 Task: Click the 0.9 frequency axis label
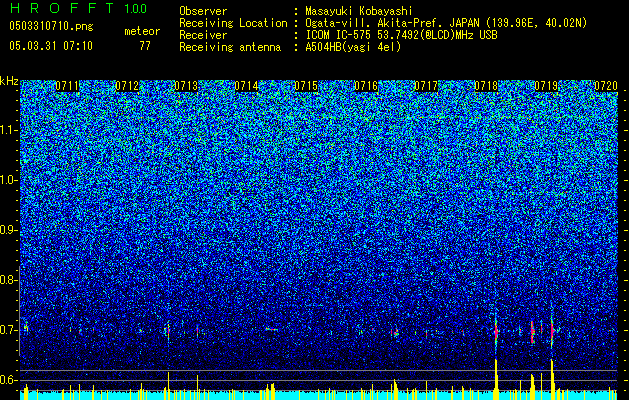(x=7, y=230)
